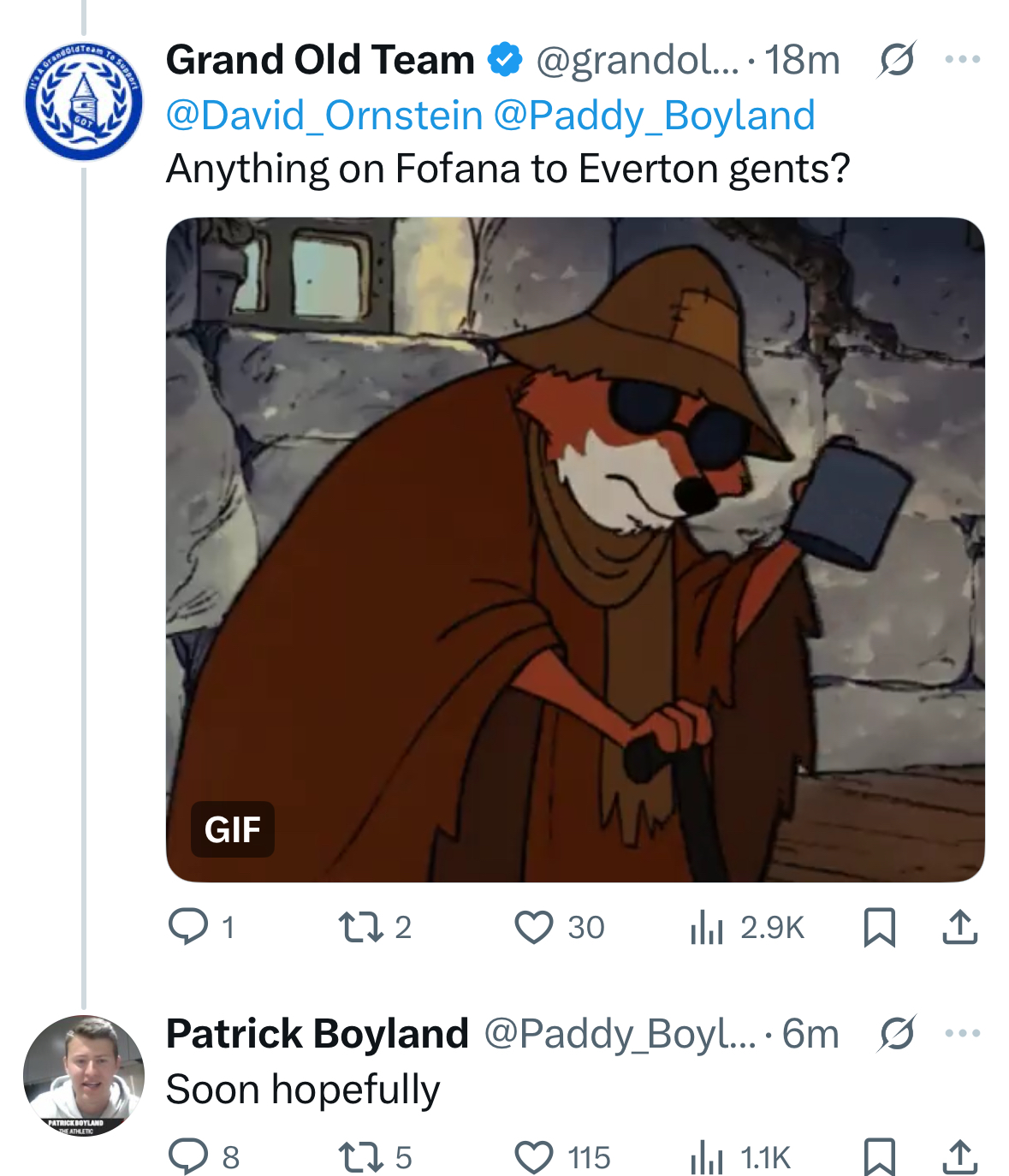
Task: Open Grok icon on Patrick Boyland's reply
Action: (896, 1033)
